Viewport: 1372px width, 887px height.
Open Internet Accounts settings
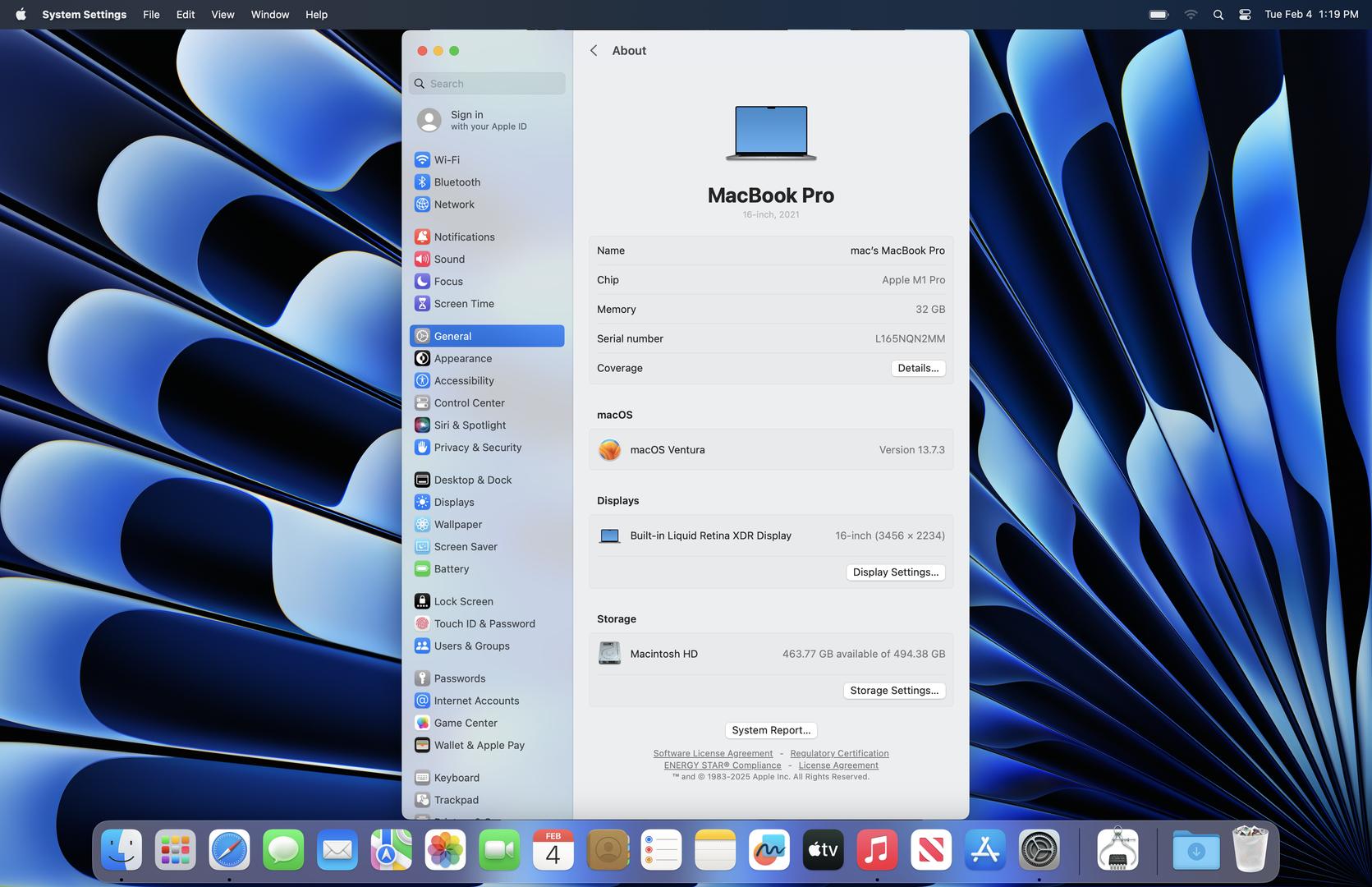pyautogui.click(x=487, y=701)
